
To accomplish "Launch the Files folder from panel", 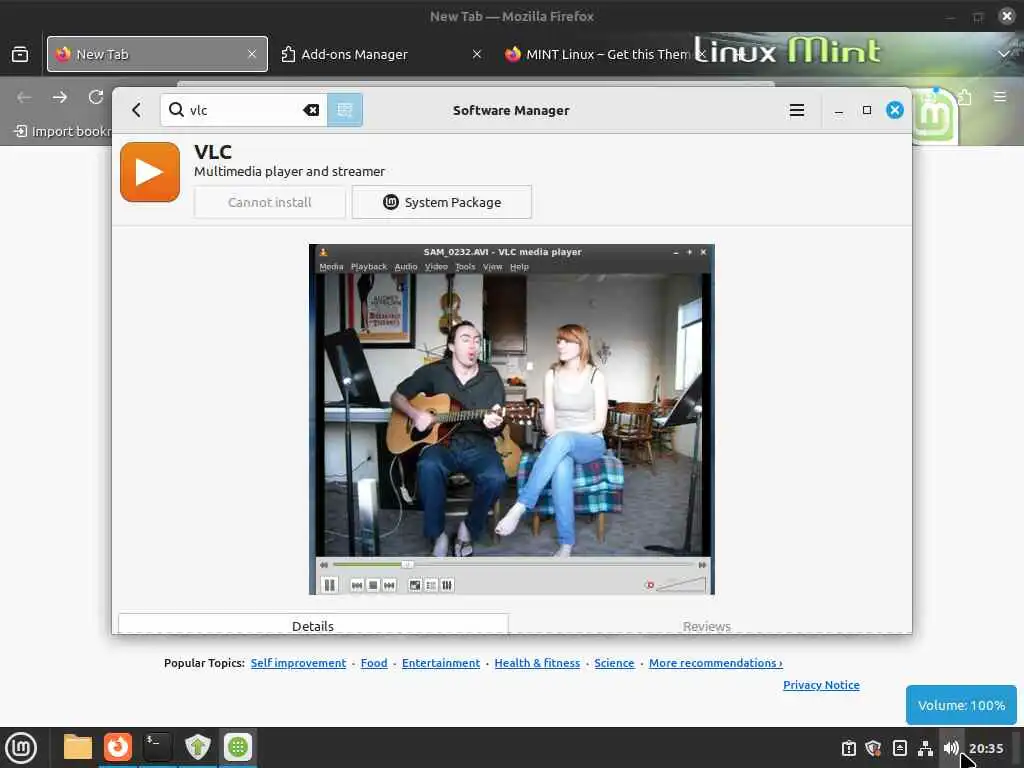I will [x=78, y=747].
